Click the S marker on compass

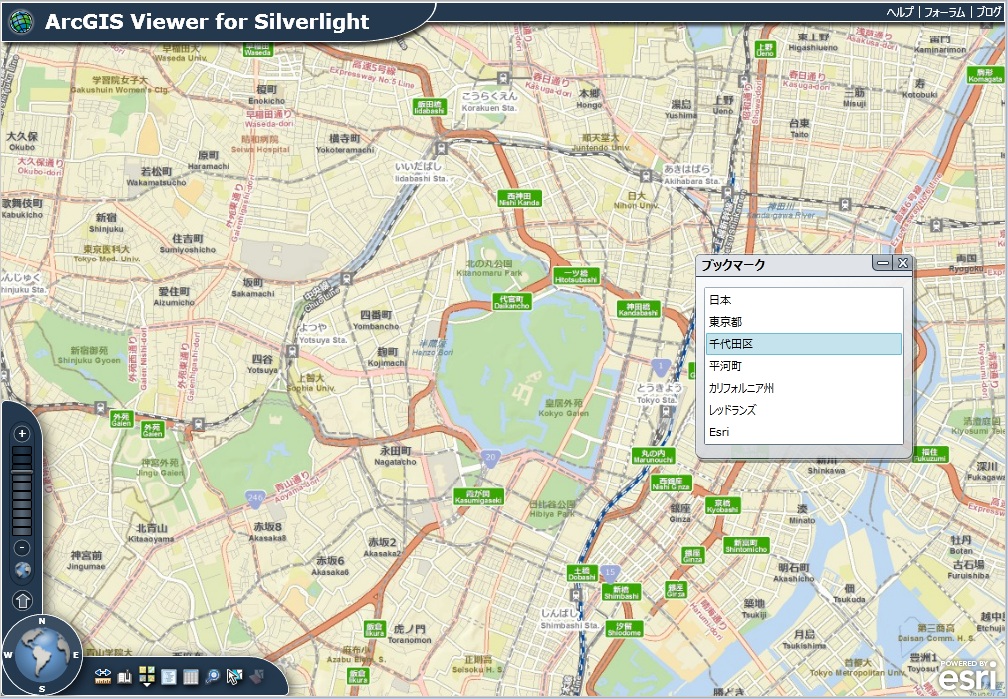42,689
